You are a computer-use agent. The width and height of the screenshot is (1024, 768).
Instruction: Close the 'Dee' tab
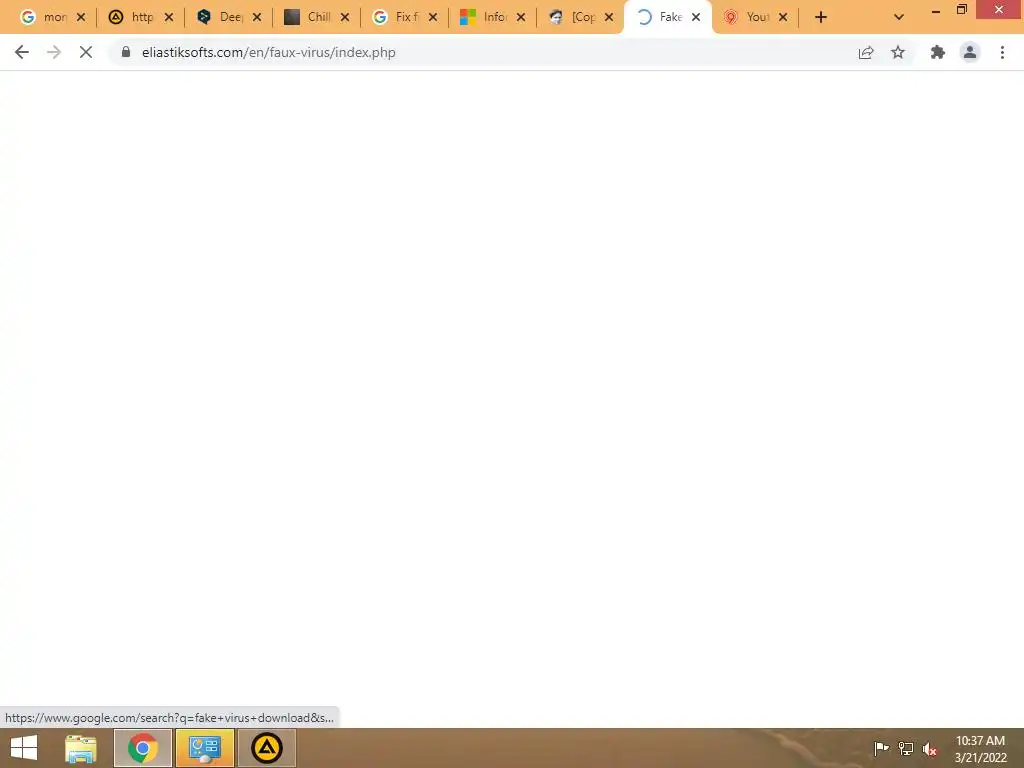pos(257,17)
